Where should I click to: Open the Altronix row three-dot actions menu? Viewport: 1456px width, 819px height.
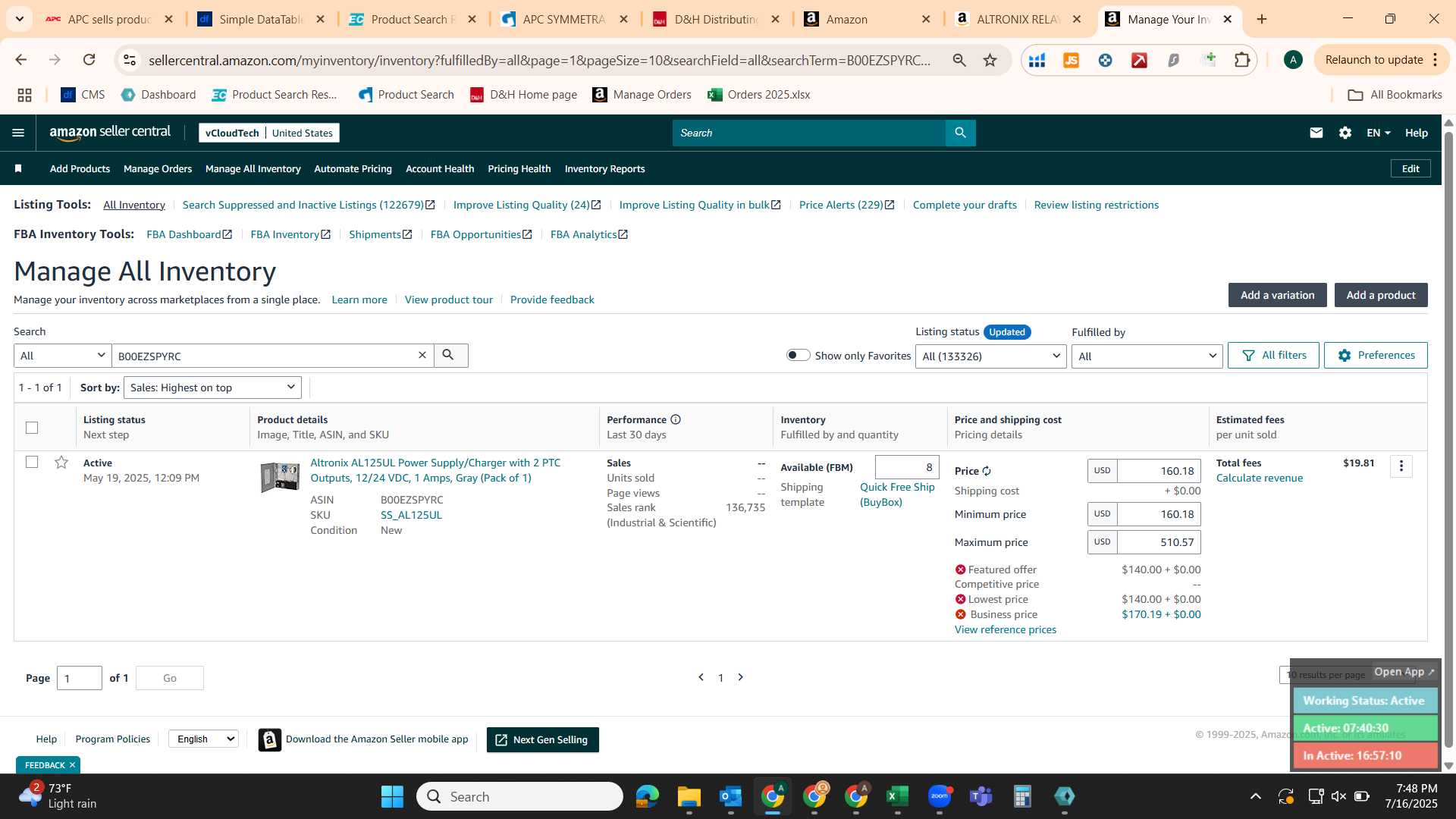[1401, 466]
